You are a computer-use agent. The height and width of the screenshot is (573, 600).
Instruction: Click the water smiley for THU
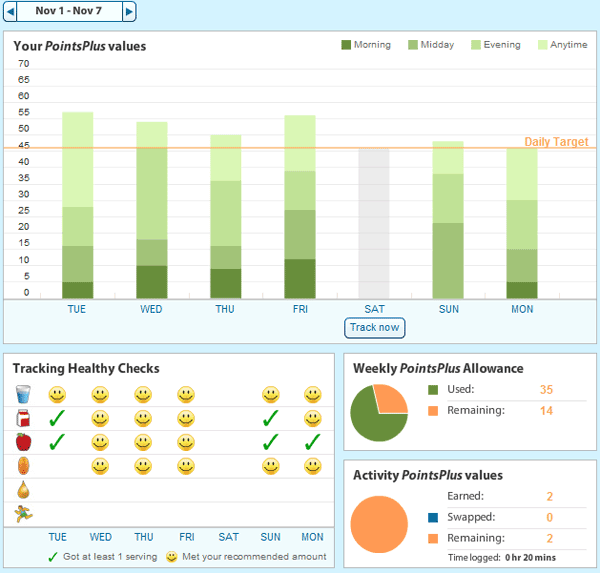click(143, 395)
